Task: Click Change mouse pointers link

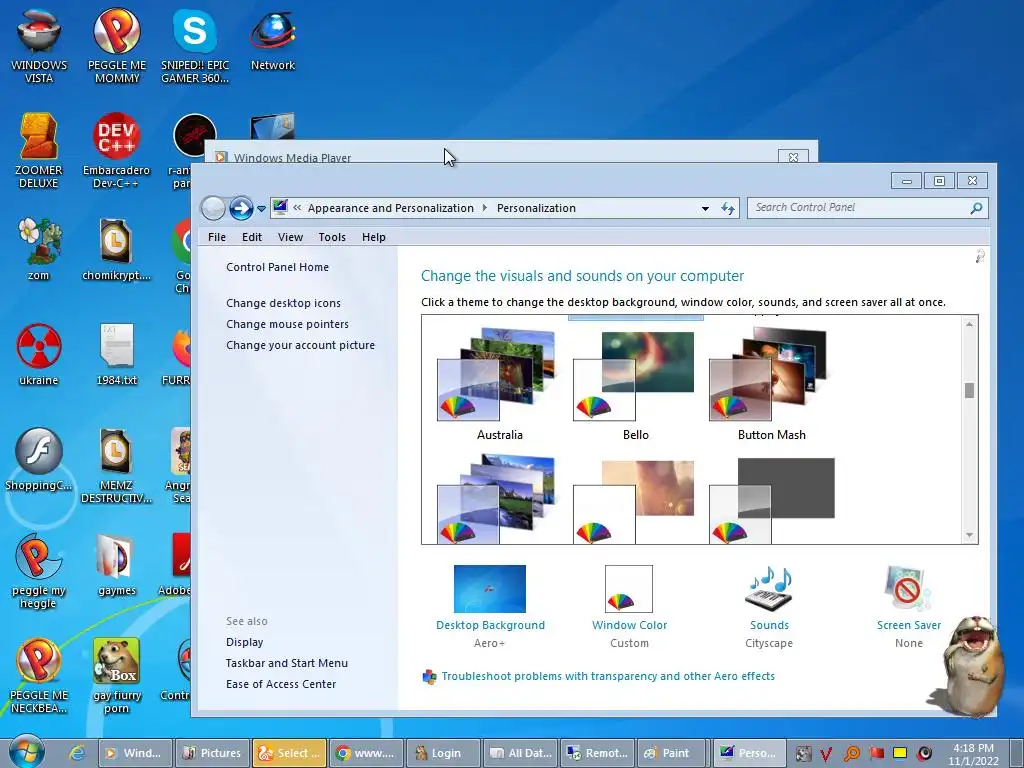Action: [x=287, y=324]
